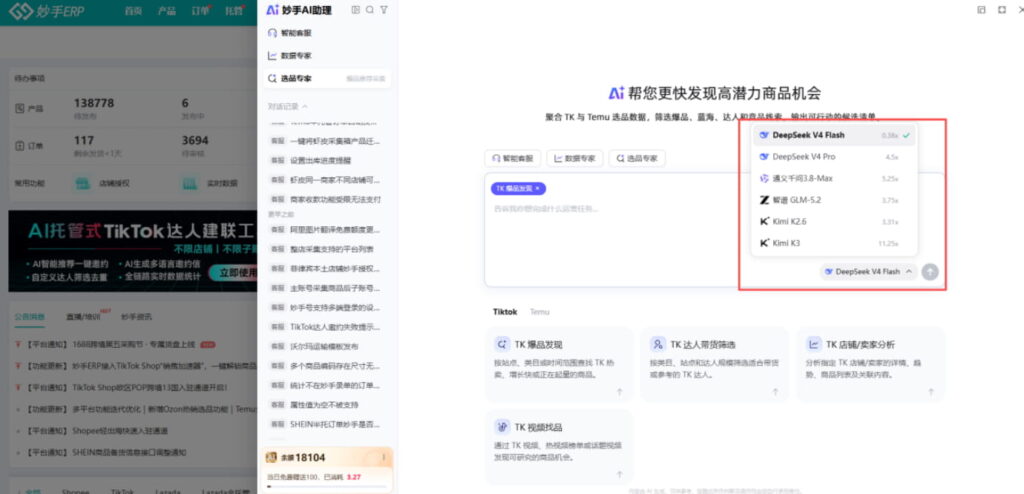Click the 立即使用 button on the banner
The height and width of the screenshot is (494, 1024).
[233, 272]
